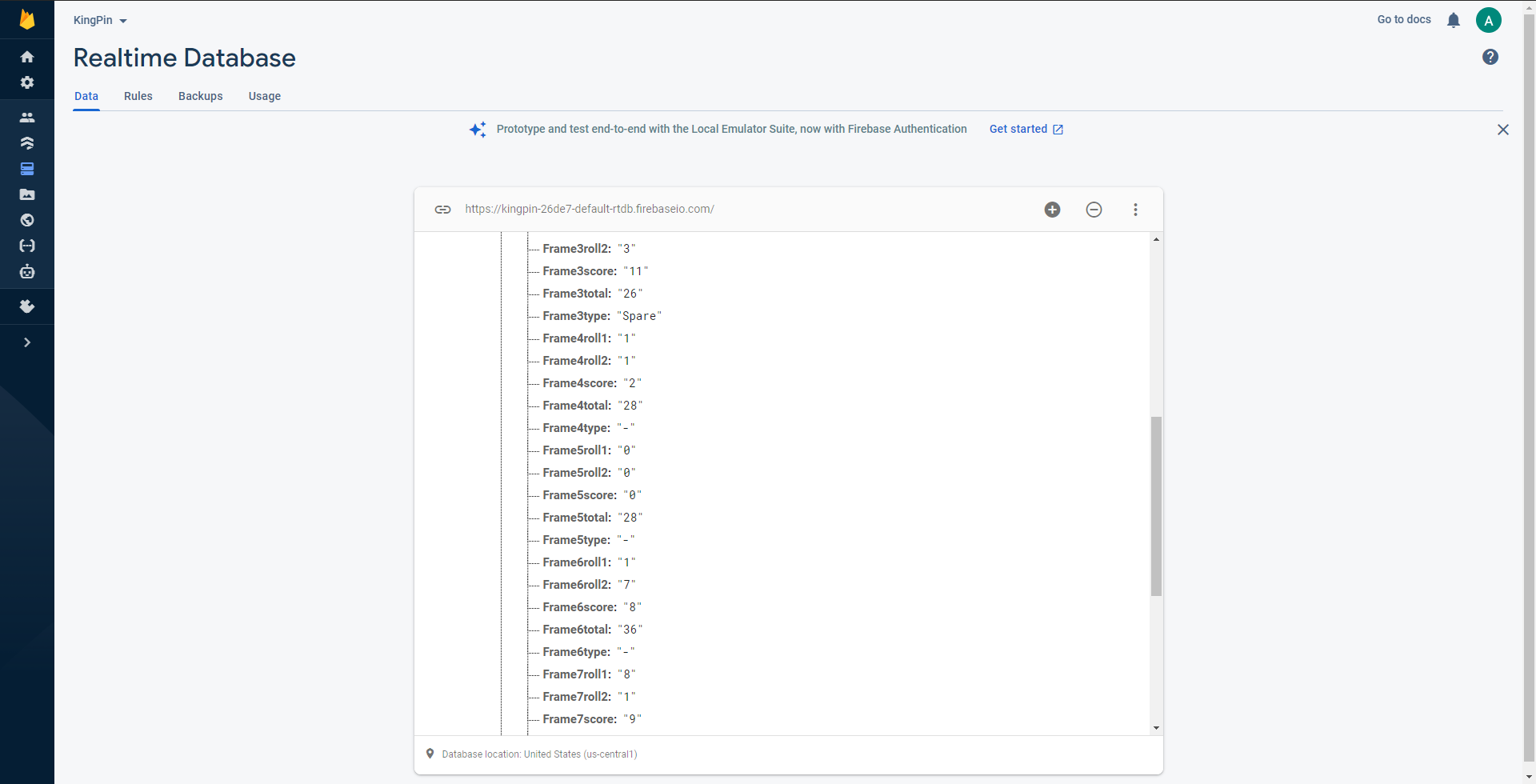This screenshot has height=784, width=1536.
Task: Click the database URL link icon
Action: (x=442, y=210)
